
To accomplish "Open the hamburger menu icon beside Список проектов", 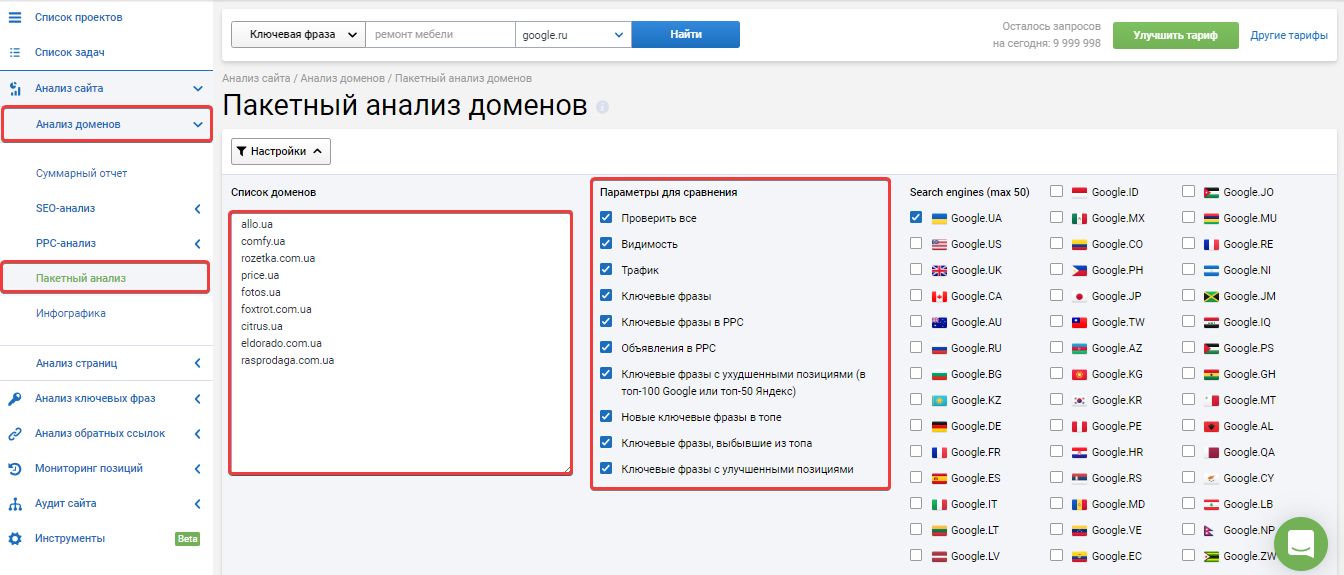I will (x=15, y=18).
